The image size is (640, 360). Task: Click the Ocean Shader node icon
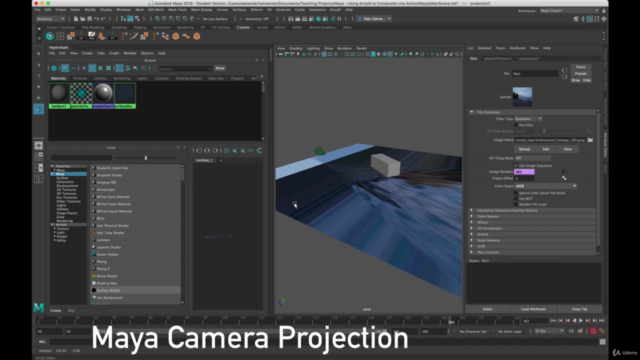94,254
